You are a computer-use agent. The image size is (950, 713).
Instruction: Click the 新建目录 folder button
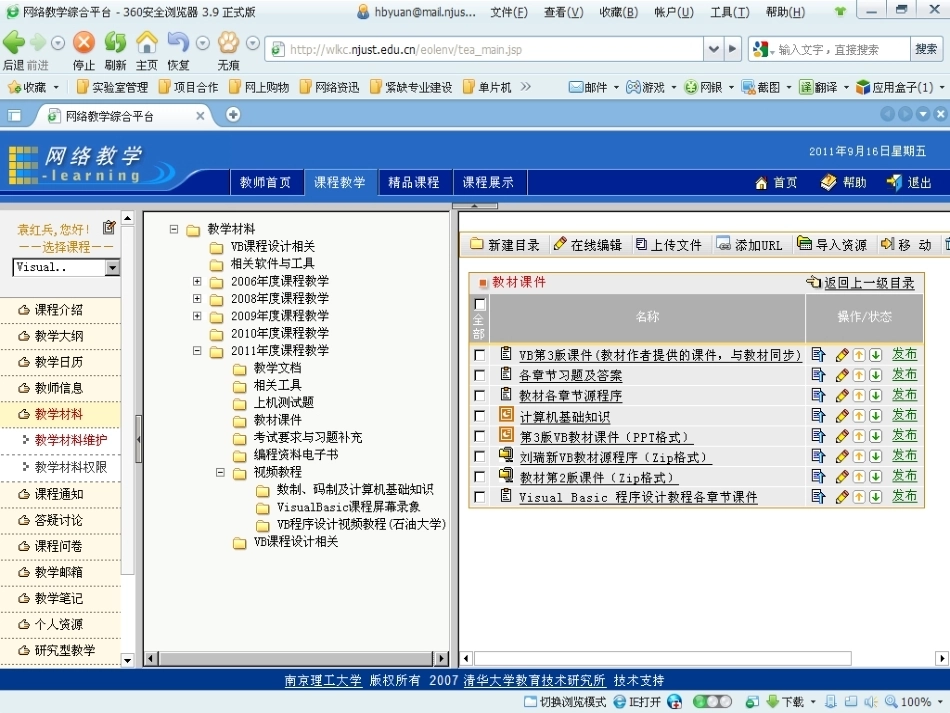(505, 244)
